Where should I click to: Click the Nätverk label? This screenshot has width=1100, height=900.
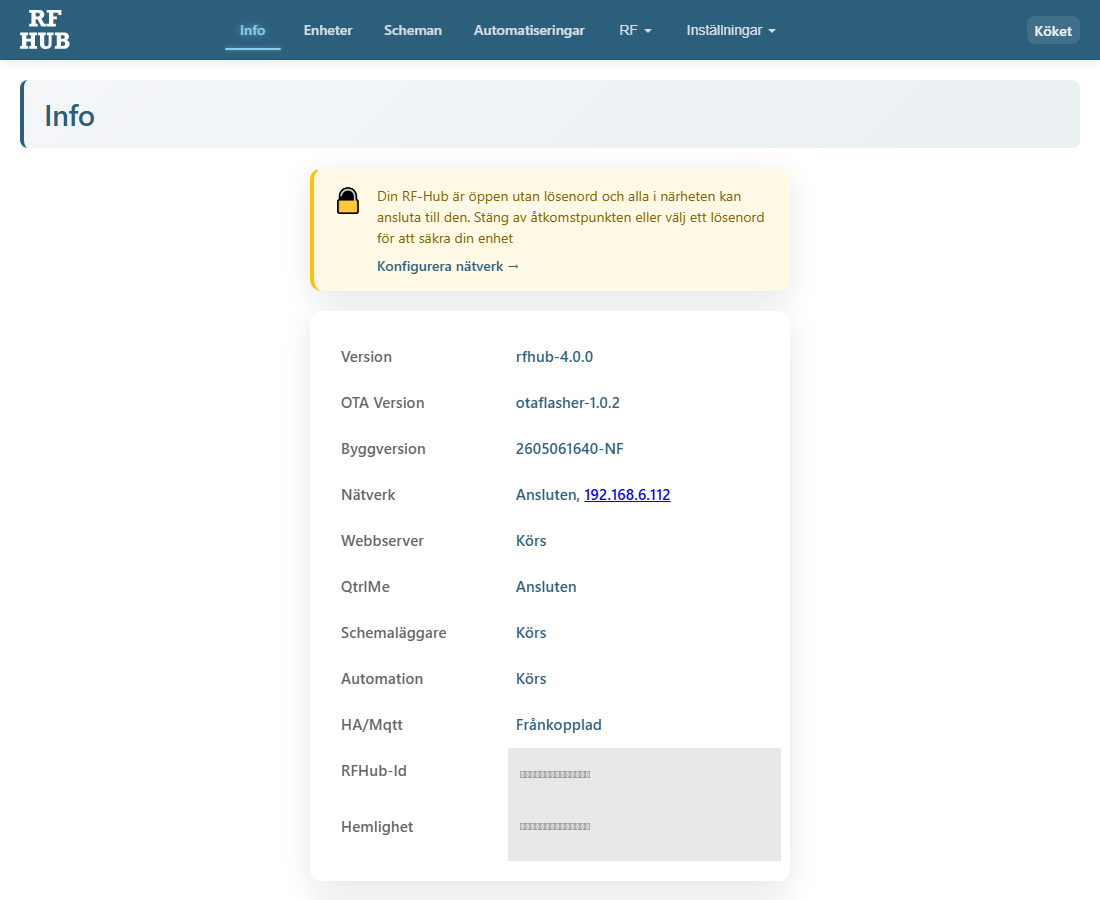coord(368,495)
